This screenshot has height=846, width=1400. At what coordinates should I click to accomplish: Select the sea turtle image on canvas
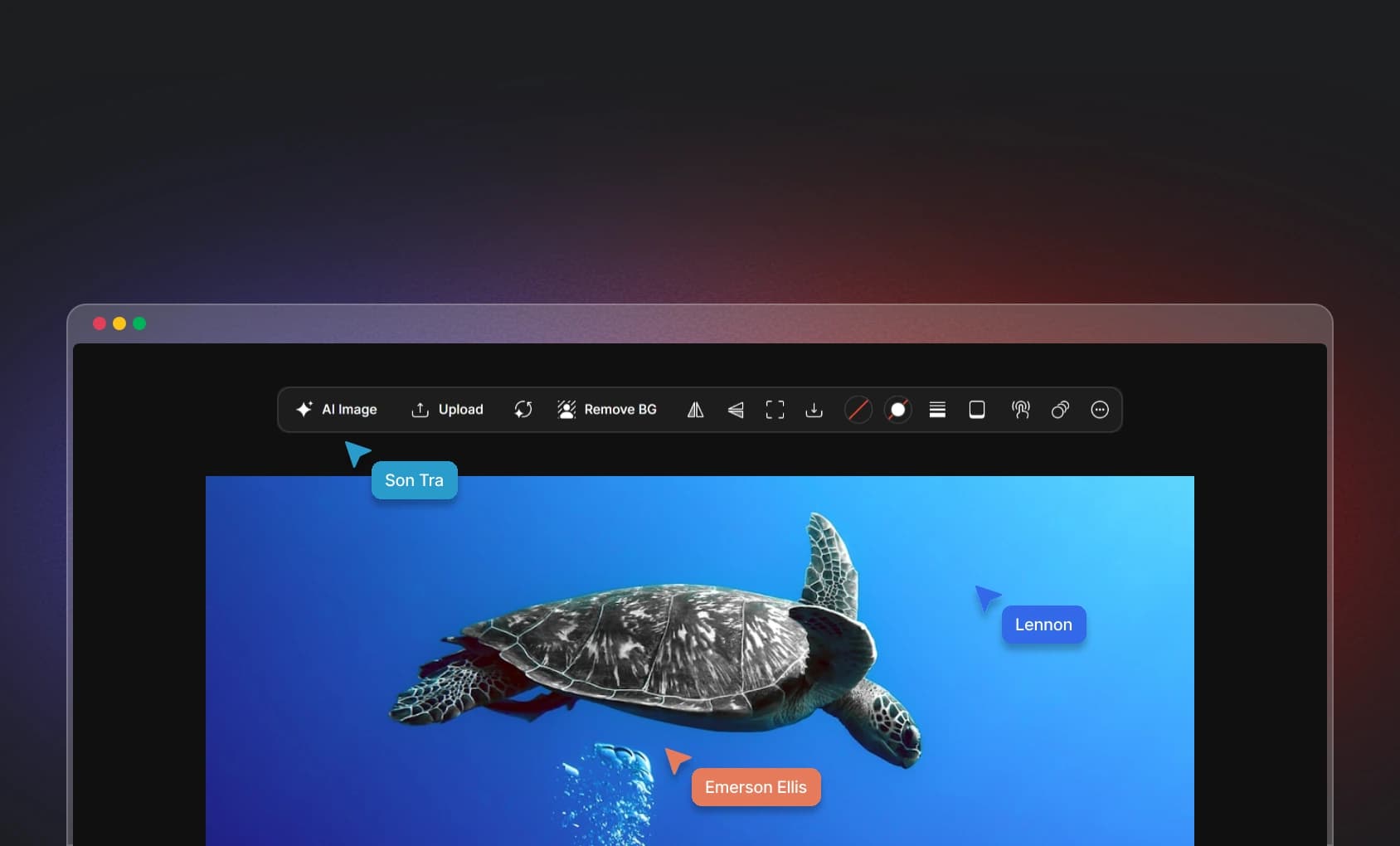click(700, 661)
